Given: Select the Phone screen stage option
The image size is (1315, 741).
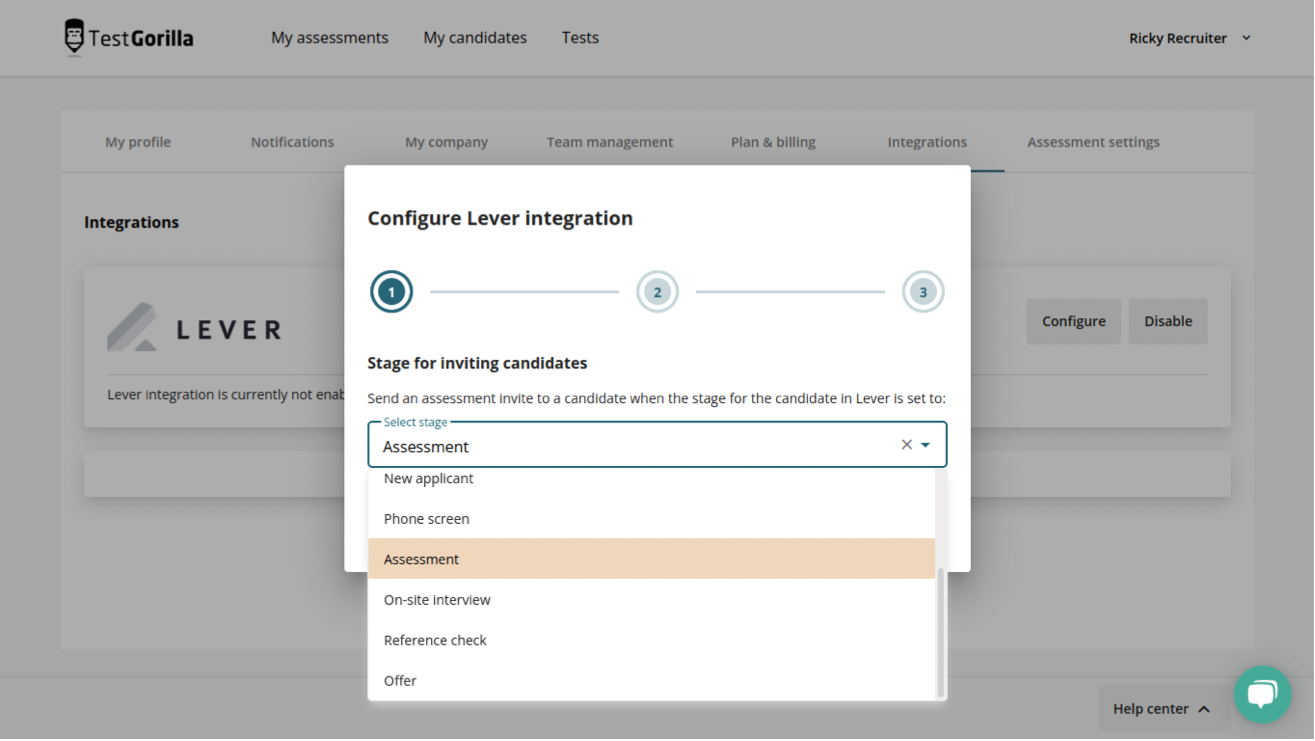Looking at the screenshot, I should click(427, 518).
